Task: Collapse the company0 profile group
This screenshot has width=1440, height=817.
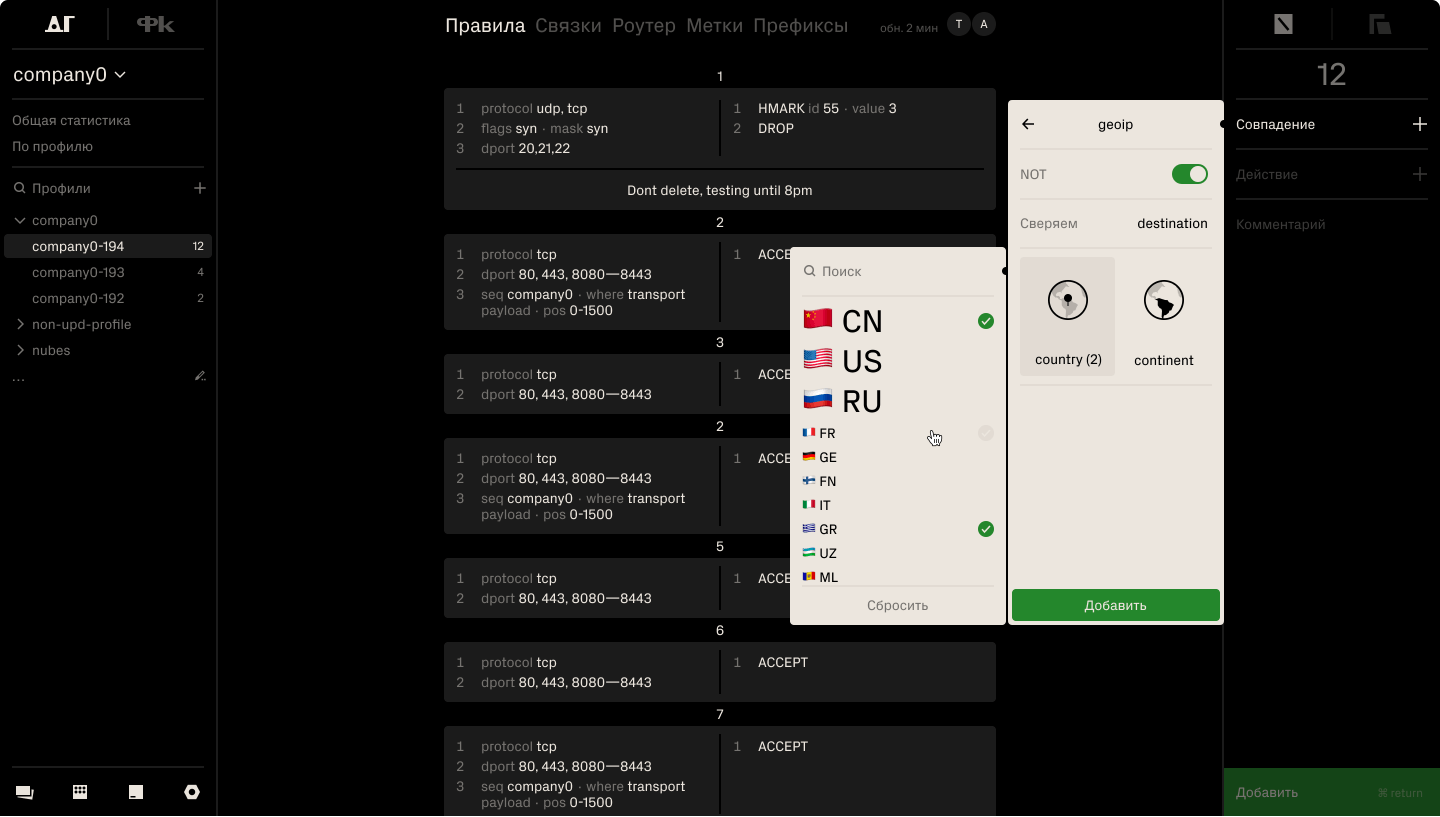Action: pos(22,220)
